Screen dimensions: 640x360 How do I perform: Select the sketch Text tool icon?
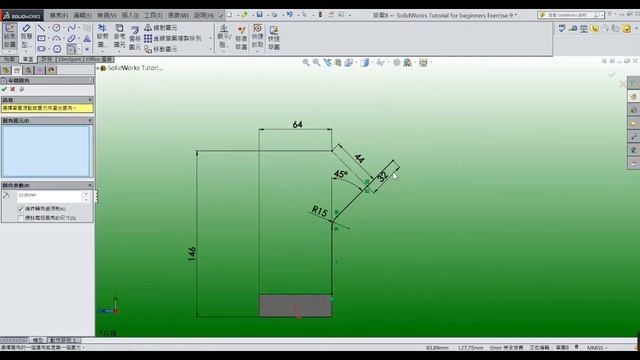point(87,39)
